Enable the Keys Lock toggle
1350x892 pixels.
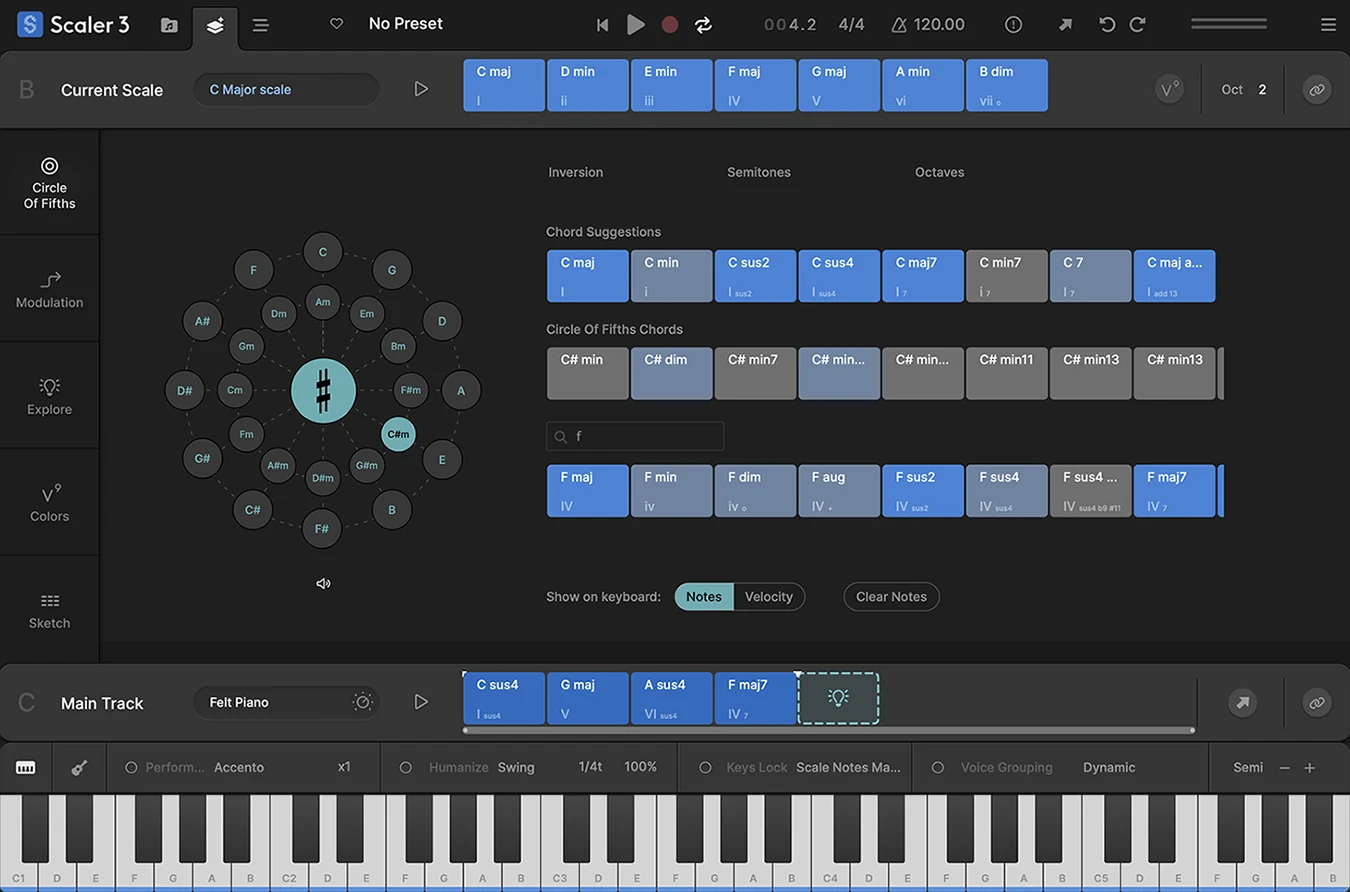pos(705,768)
